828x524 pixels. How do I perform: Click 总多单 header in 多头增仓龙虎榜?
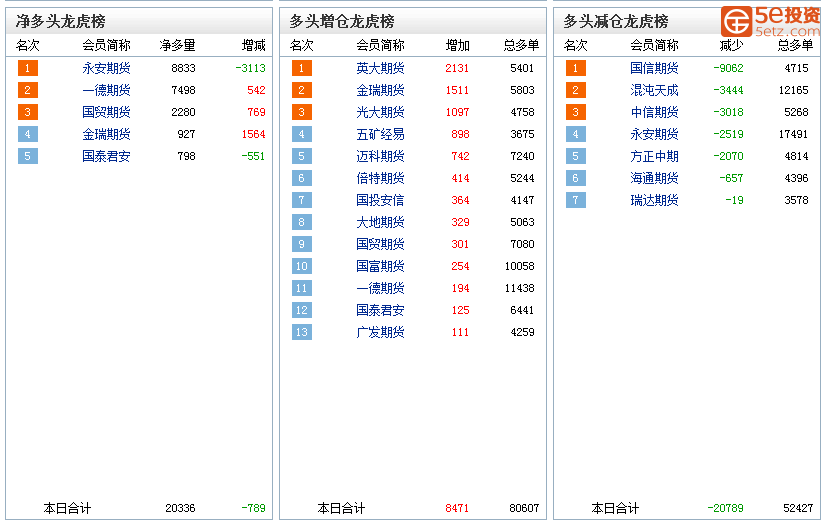pyautogui.click(x=521, y=45)
